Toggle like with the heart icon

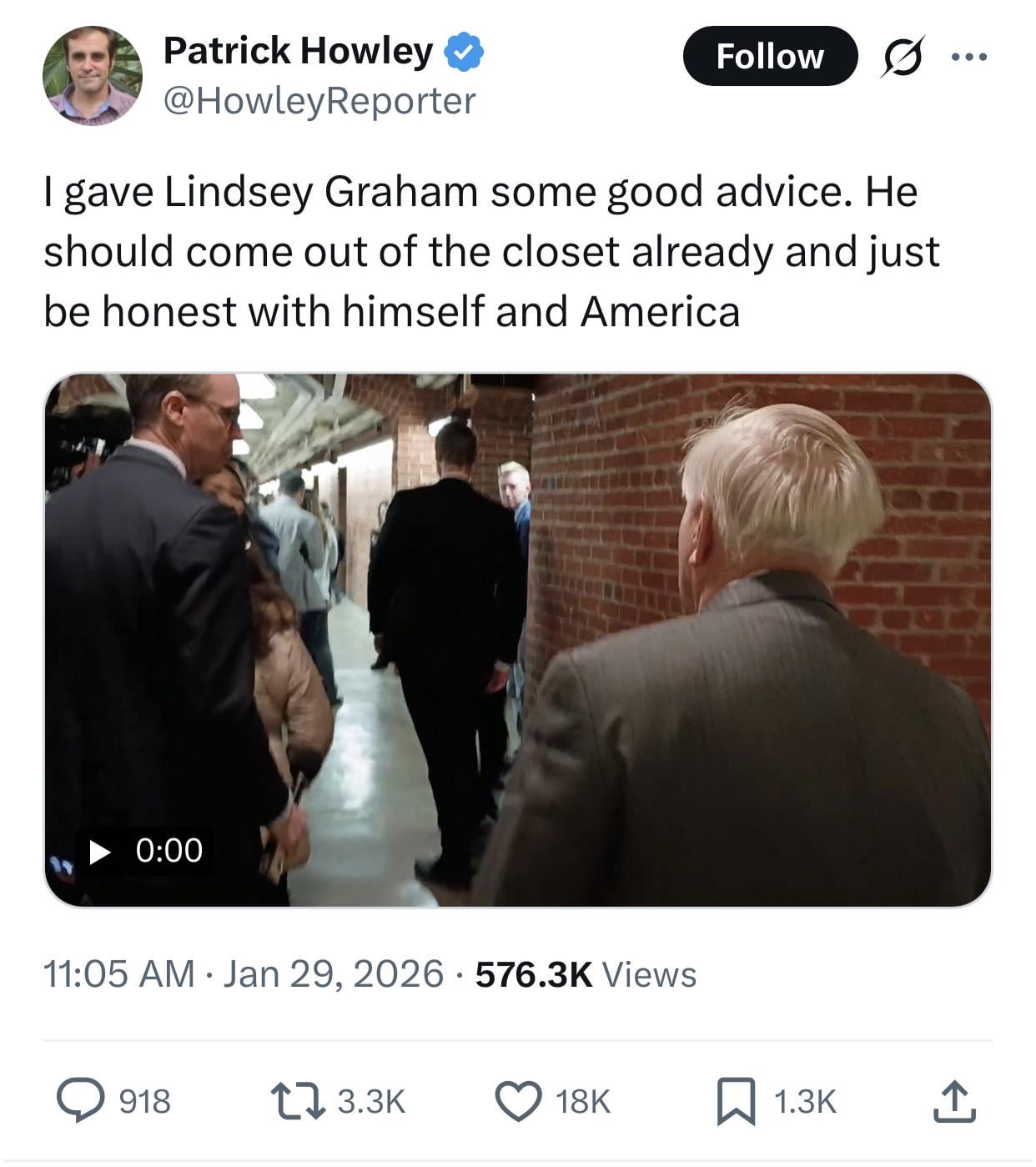(x=518, y=1100)
